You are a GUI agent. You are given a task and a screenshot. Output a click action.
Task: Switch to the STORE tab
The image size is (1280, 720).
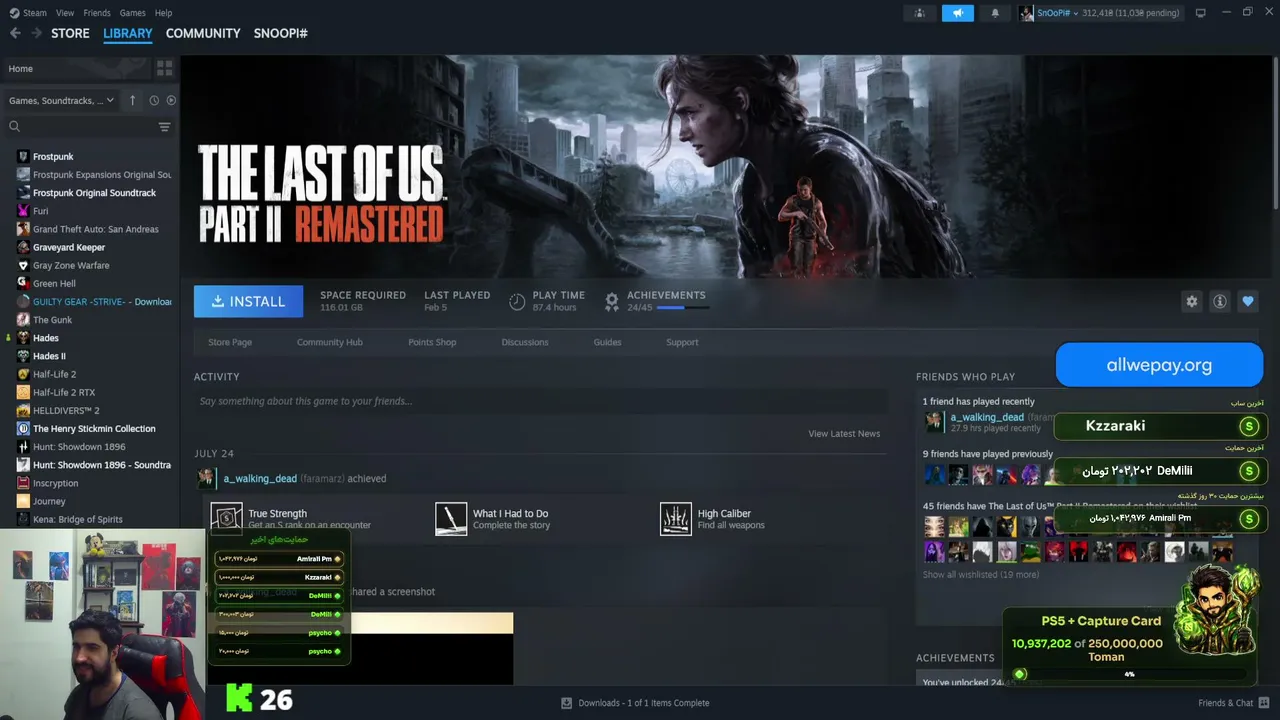pos(70,33)
